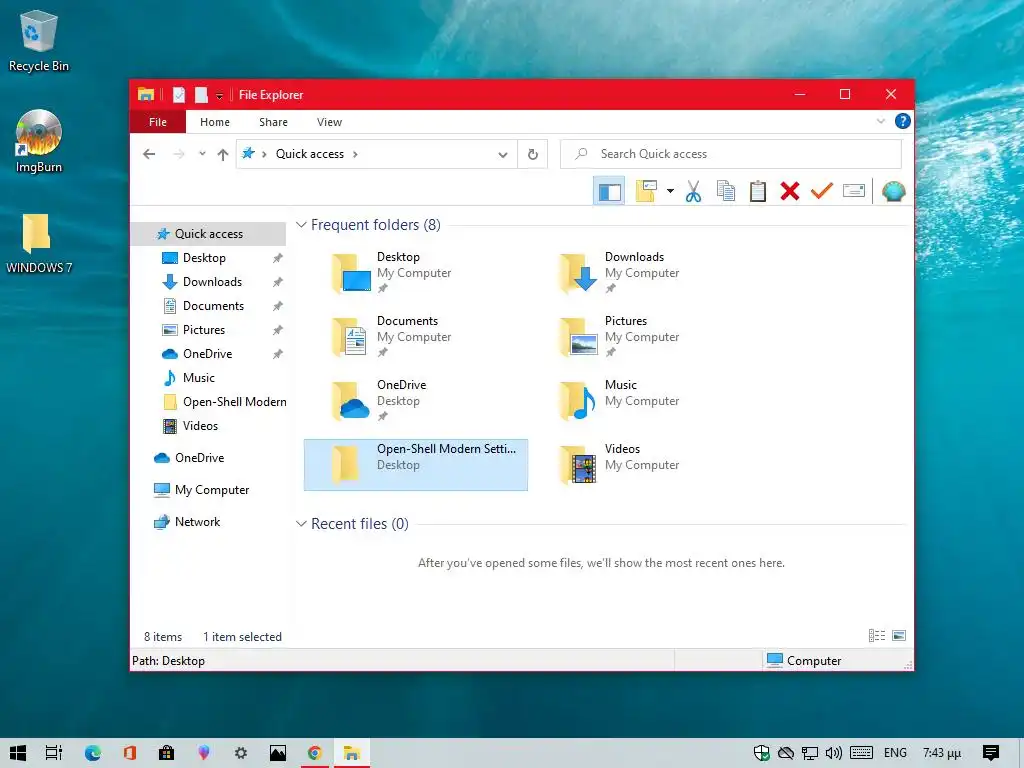This screenshot has height=768, width=1024.
Task: Click the Refresh button
Action: [533, 154]
